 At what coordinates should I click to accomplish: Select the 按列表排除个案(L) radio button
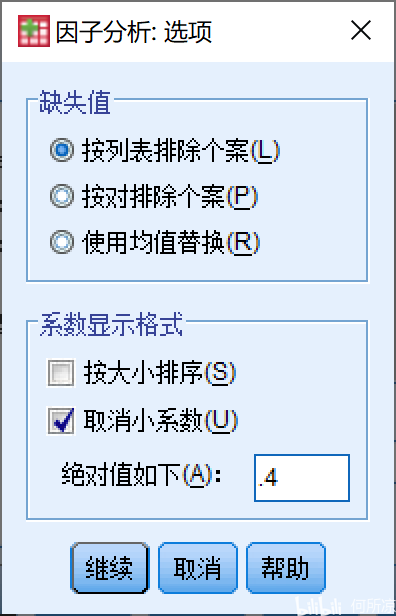click(x=62, y=150)
